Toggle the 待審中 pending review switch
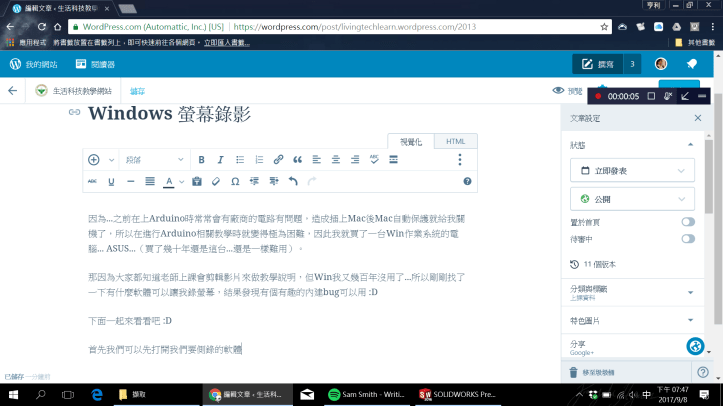 (688, 239)
